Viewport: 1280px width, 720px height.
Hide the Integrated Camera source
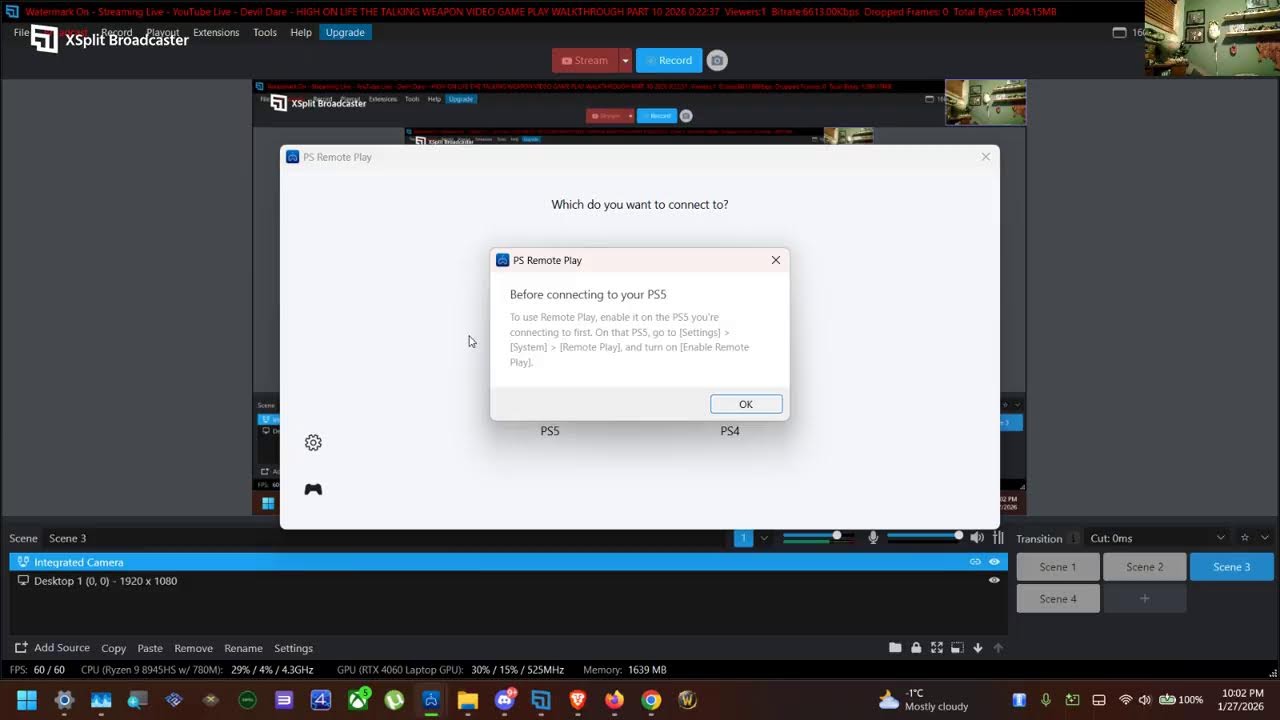(x=994, y=562)
